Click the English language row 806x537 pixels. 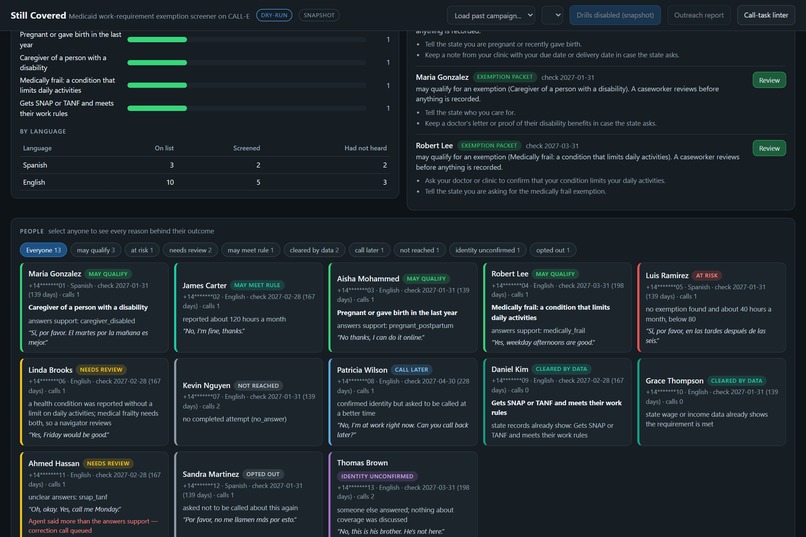point(205,182)
